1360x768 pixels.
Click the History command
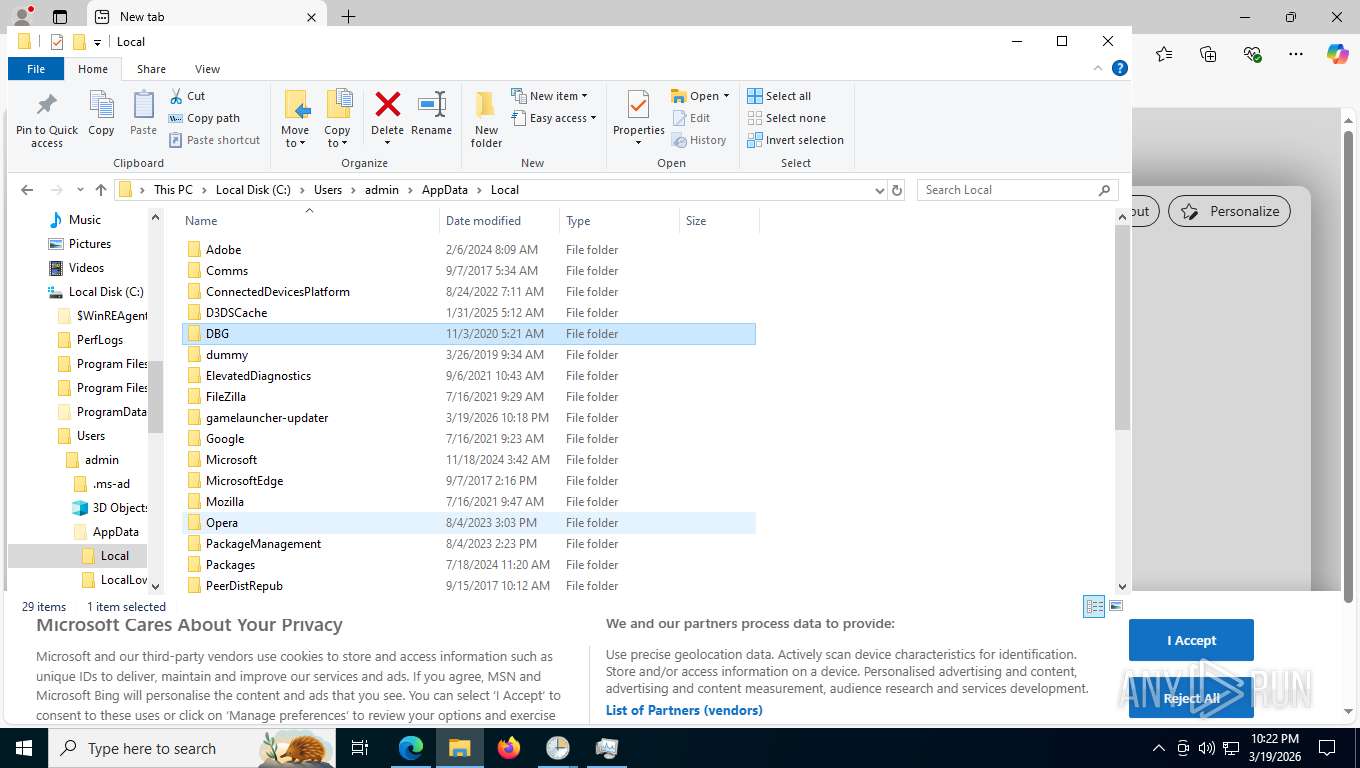pos(699,140)
